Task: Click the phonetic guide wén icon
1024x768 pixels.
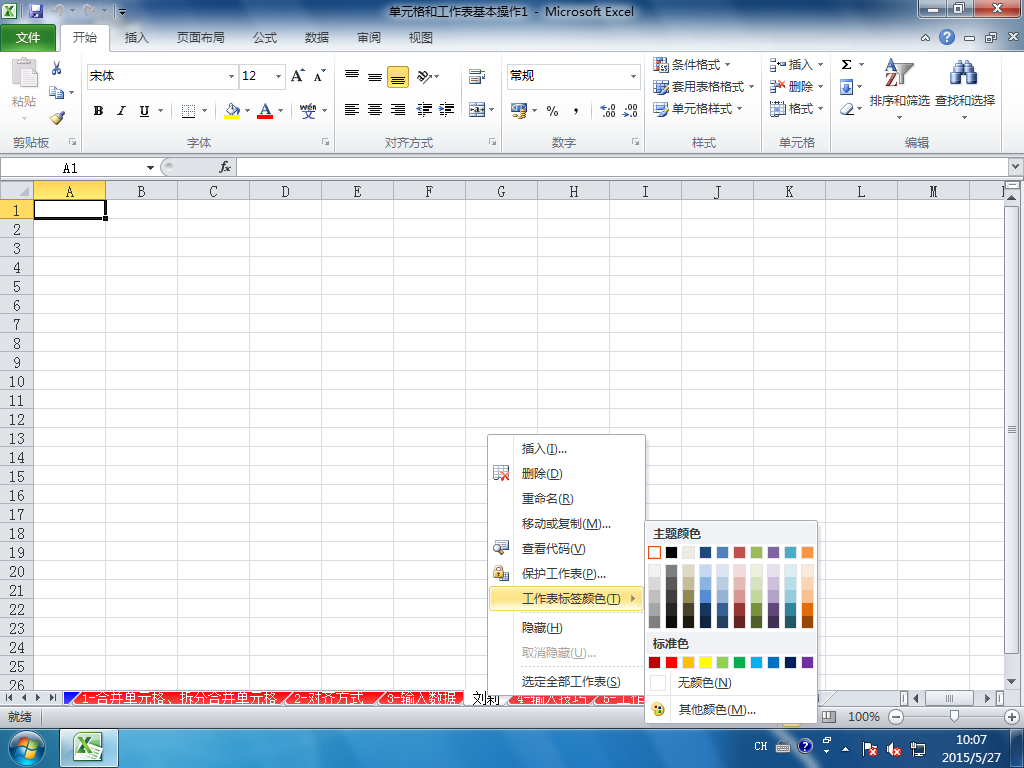Action: (308, 111)
